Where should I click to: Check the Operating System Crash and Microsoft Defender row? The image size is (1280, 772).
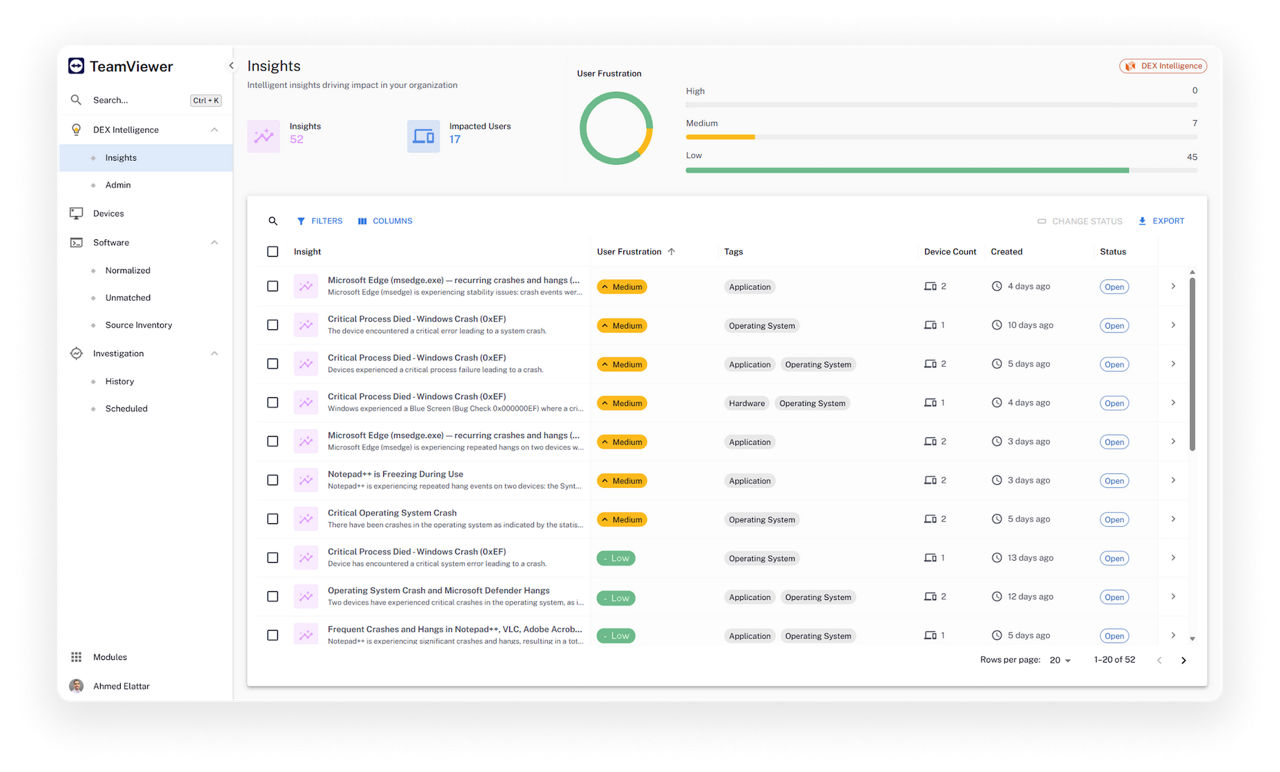pyautogui.click(x=273, y=596)
